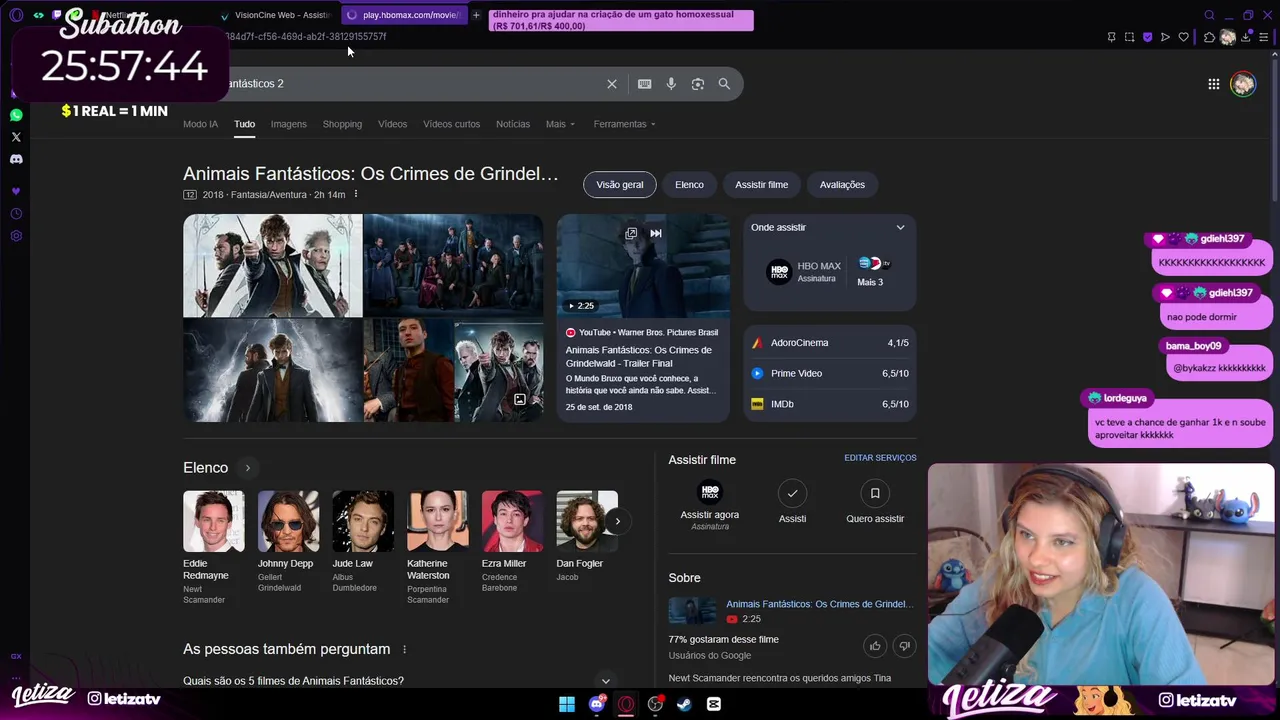Click Opera flow send icon
1280x720 pixels.
1165,37
